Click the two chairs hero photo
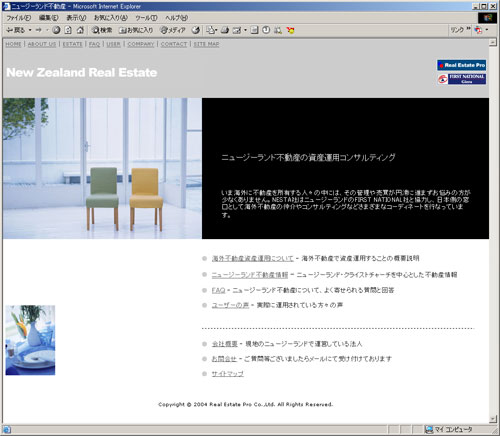Viewport: 500px width, 436px height. click(102, 168)
